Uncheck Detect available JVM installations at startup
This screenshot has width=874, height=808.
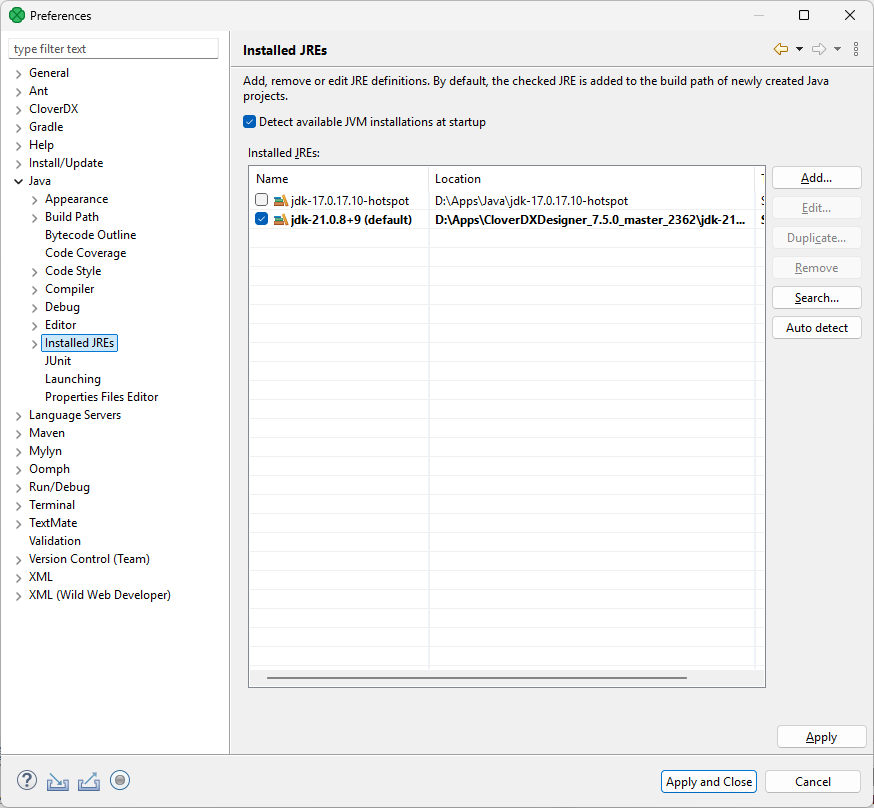250,121
